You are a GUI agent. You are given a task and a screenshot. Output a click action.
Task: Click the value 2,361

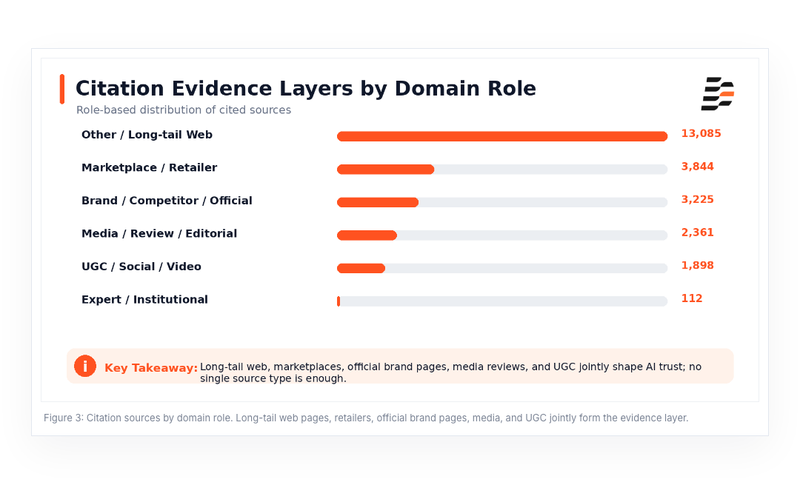point(697,233)
